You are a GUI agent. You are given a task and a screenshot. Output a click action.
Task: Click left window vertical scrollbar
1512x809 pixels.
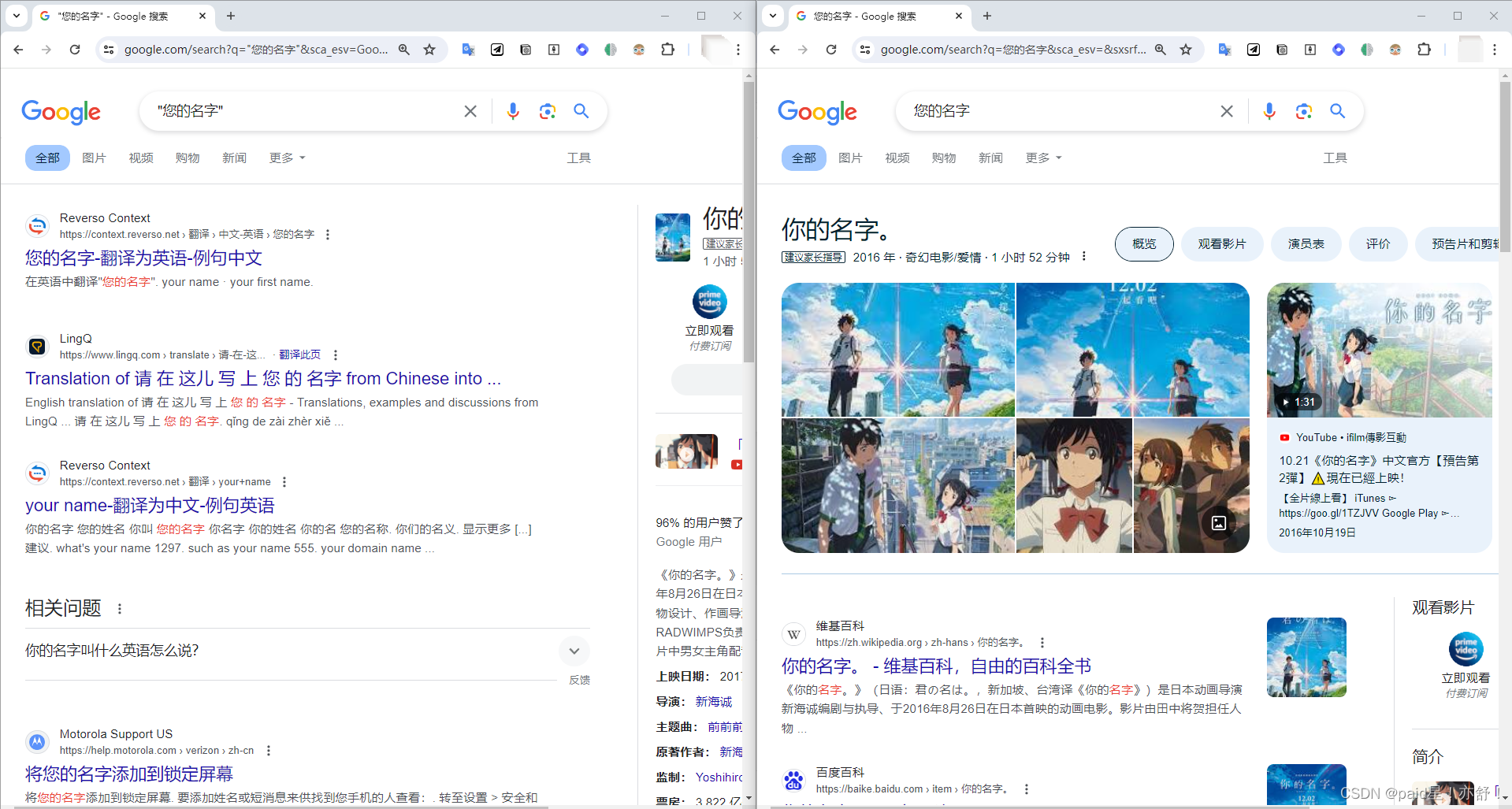click(749, 221)
